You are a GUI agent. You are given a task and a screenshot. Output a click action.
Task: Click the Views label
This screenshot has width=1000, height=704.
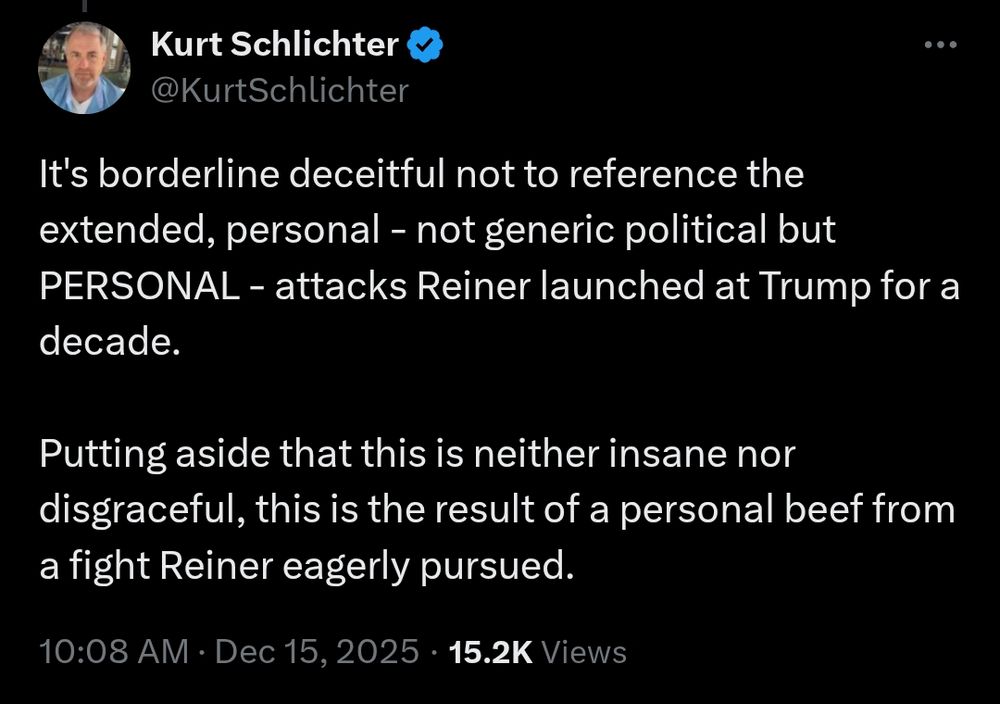584,652
